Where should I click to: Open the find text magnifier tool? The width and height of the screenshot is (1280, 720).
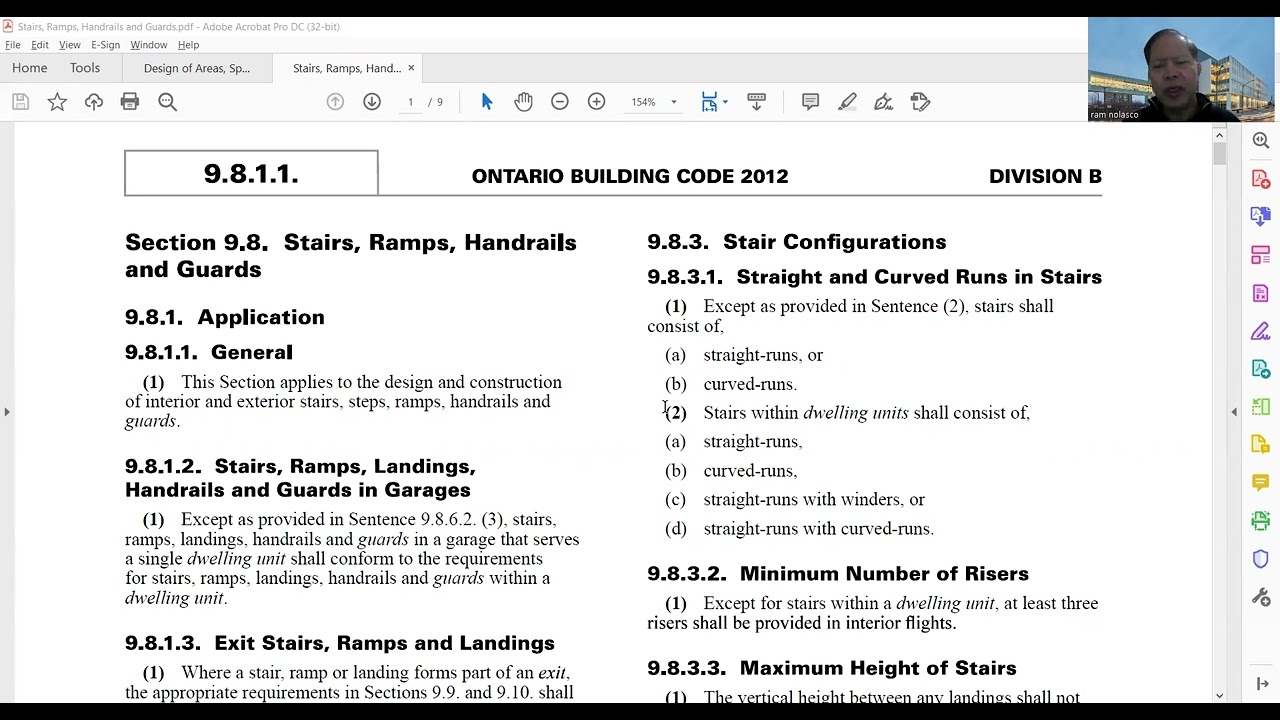(167, 102)
